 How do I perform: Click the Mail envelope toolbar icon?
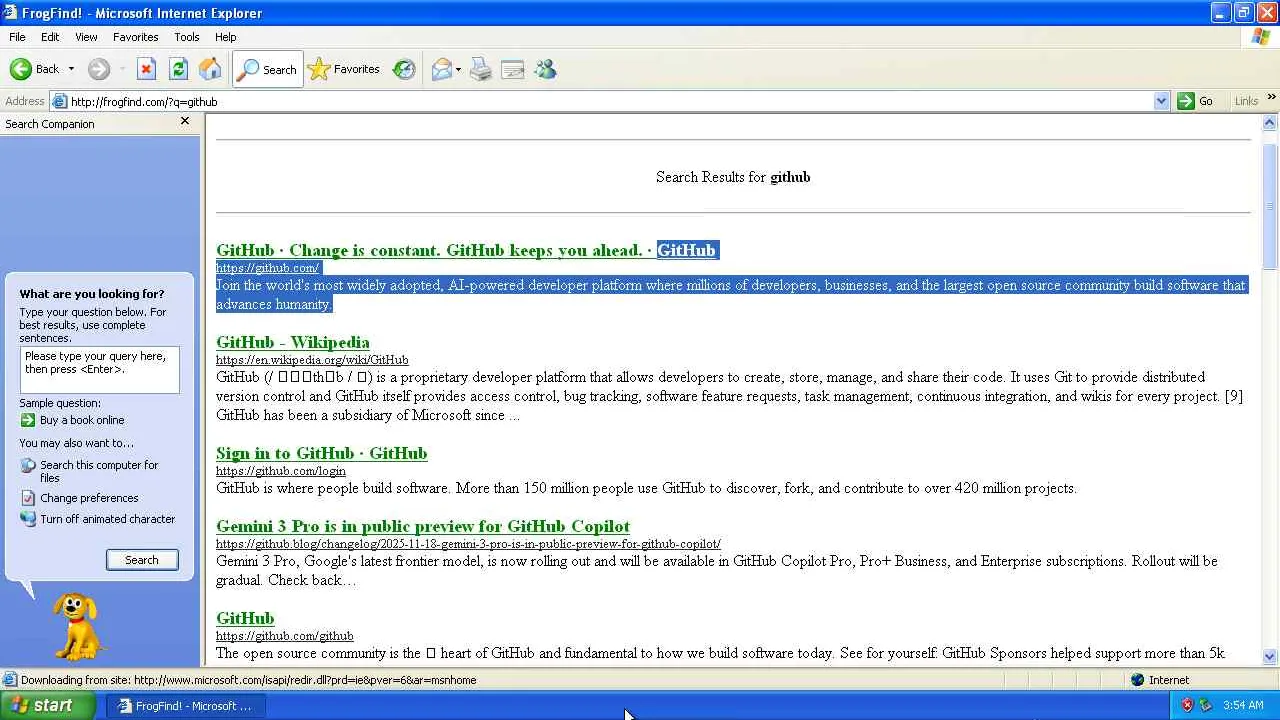(x=441, y=69)
